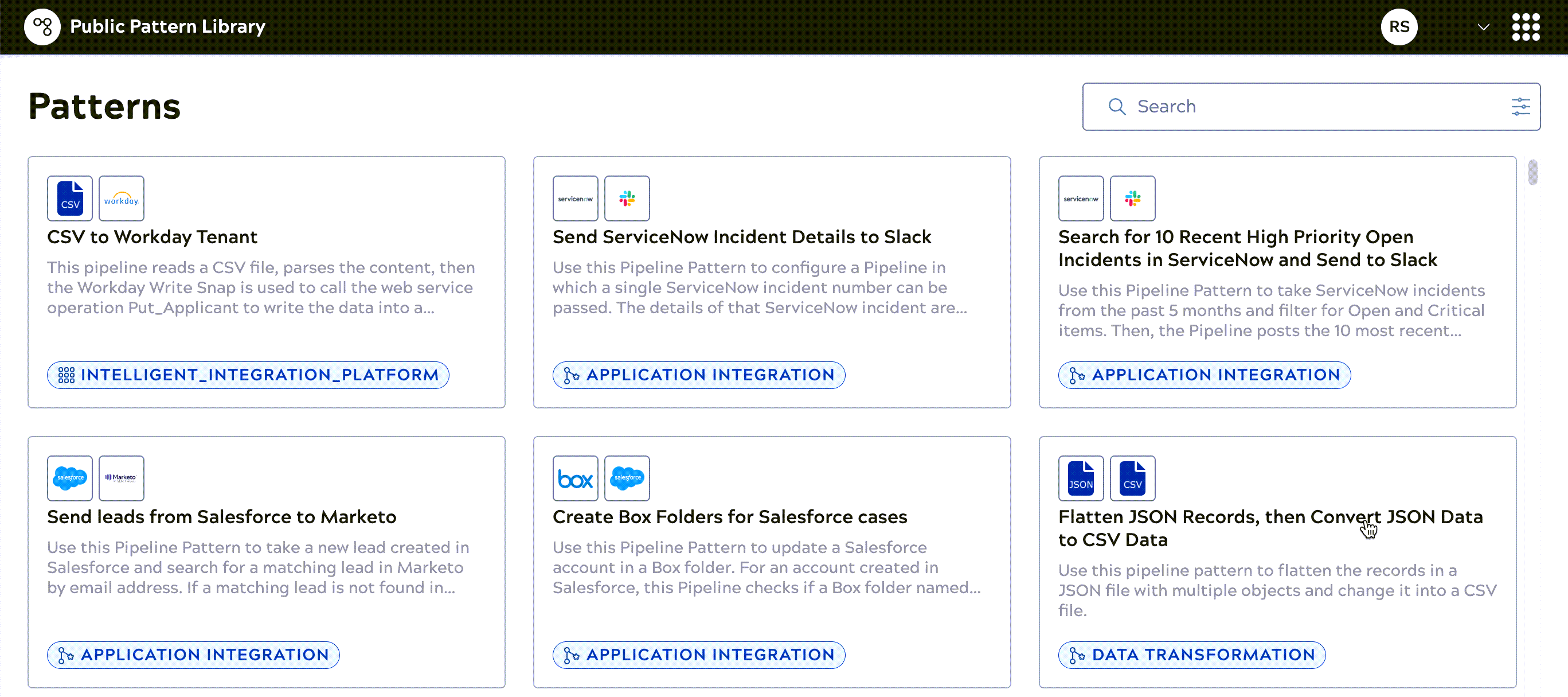Open the CSV to Workday Tenant pattern
Screen dimensions: 1568x697
152,237
